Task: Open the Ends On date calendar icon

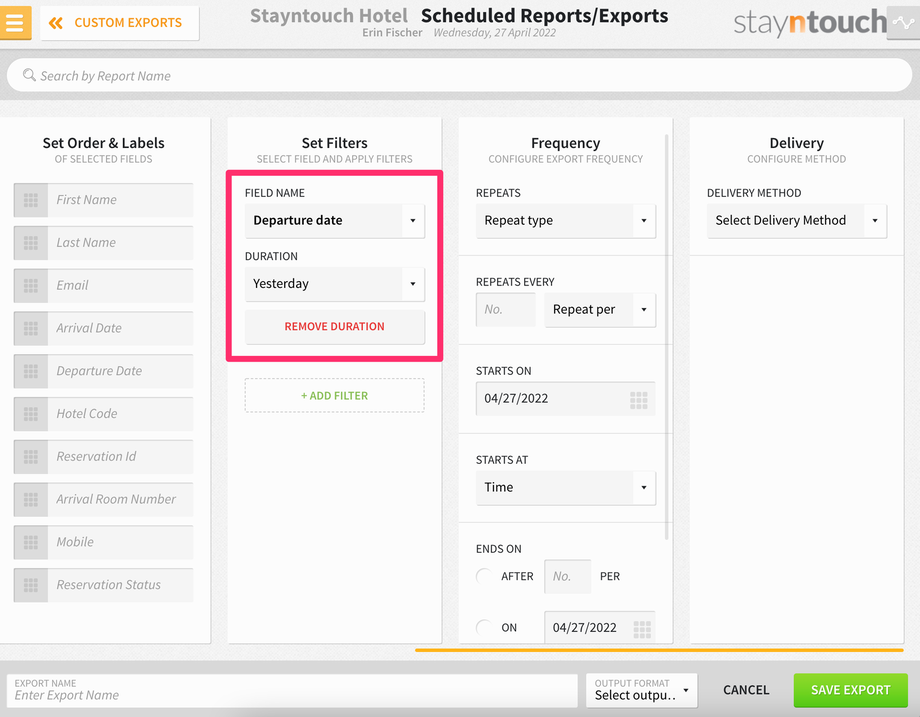Action: point(642,629)
